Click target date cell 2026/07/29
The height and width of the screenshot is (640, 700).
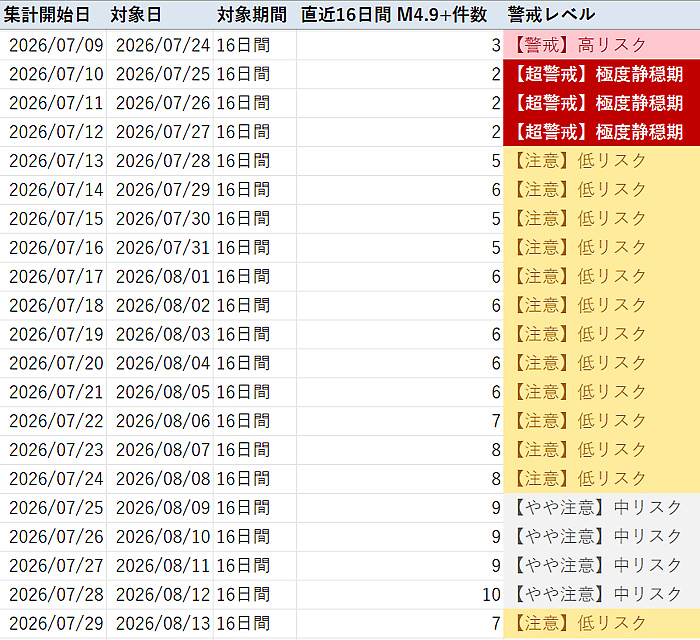coord(162,190)
